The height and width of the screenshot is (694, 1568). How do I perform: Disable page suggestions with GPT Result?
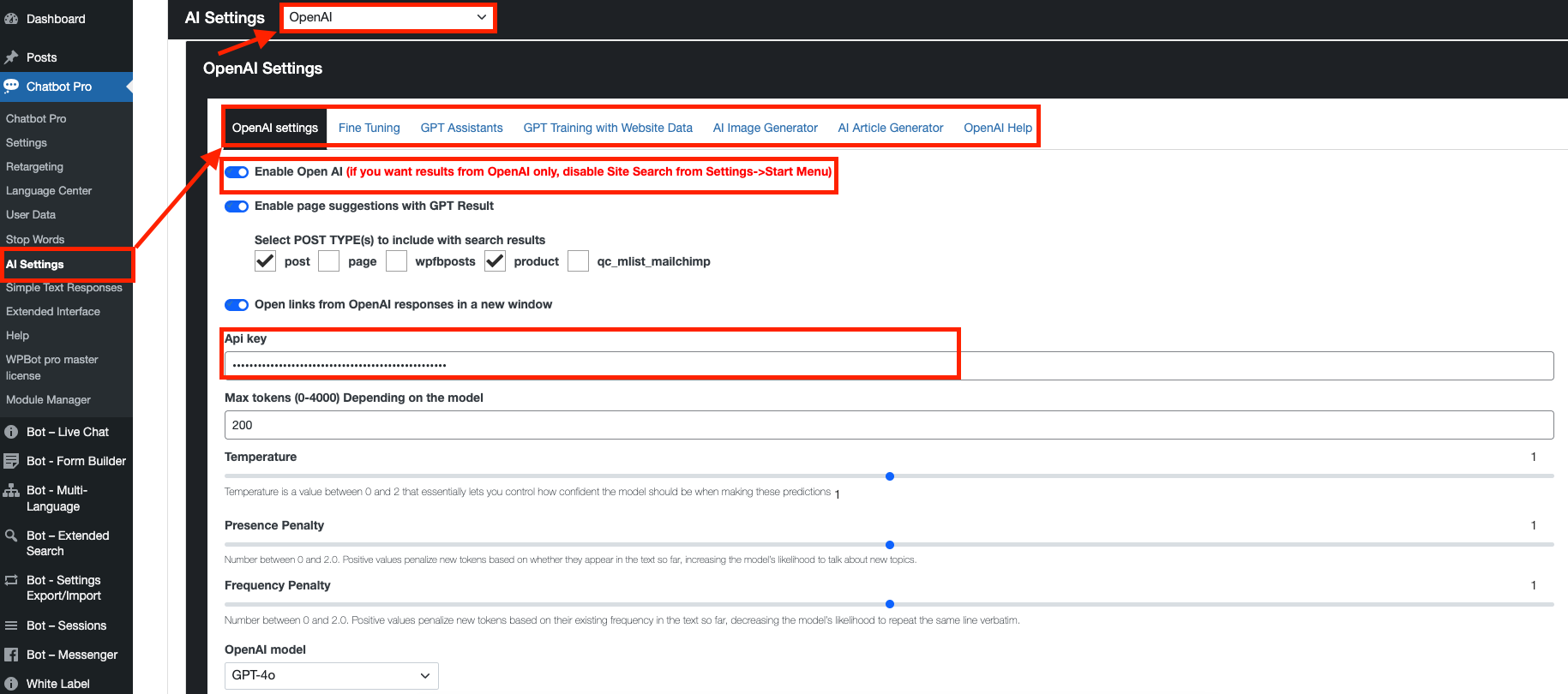coord(237,206)
